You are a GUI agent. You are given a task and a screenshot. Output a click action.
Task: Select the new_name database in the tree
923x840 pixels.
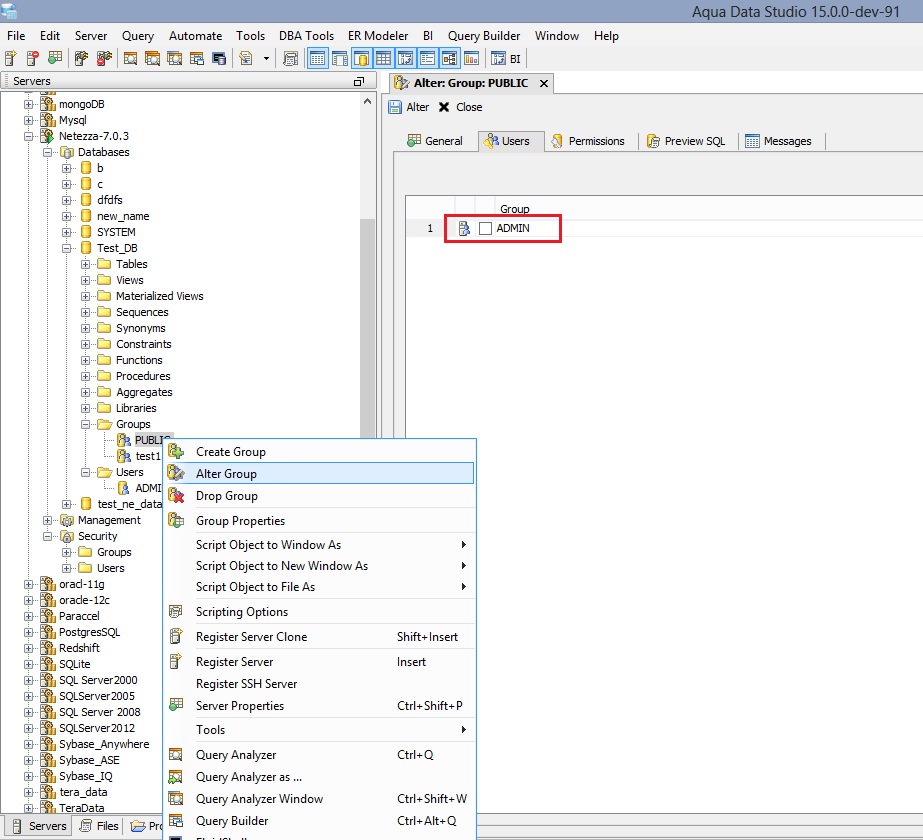pos(123,216)
